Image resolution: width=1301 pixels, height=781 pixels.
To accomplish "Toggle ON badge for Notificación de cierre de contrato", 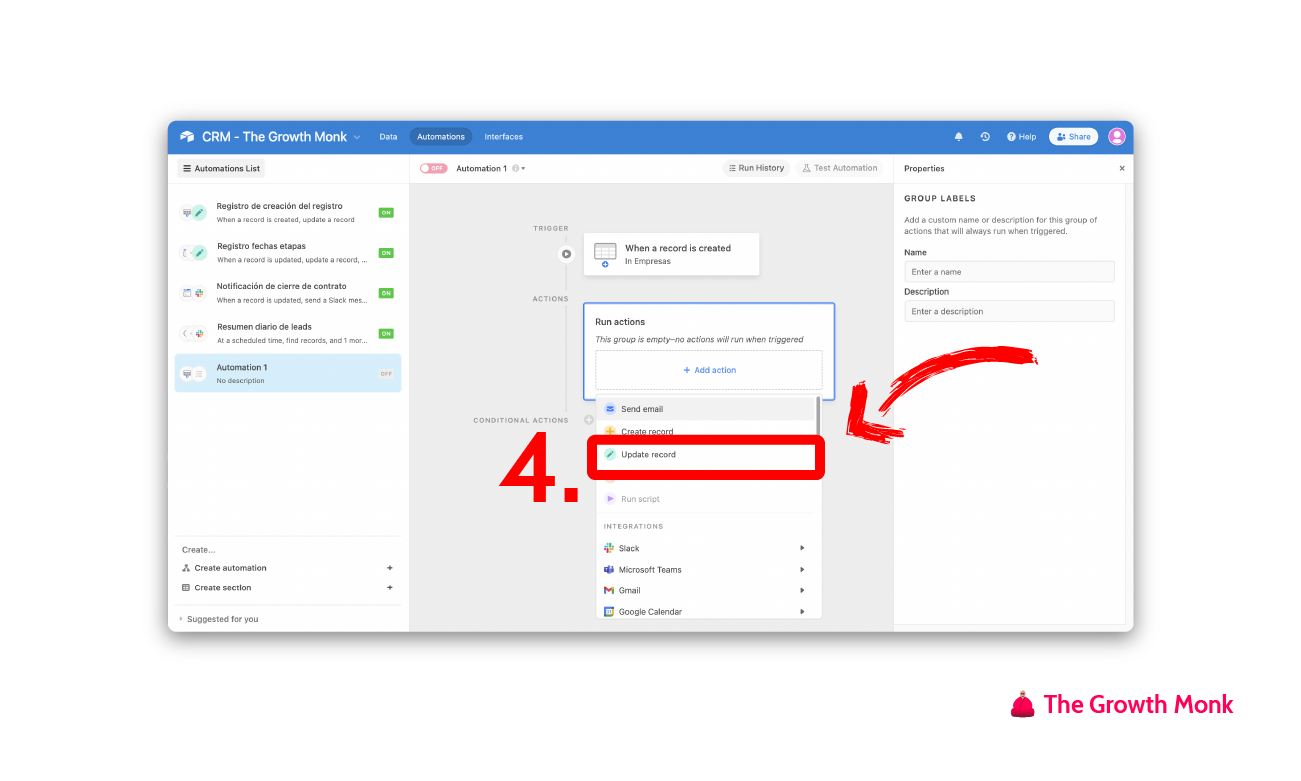I will click(x=386, y=293).
